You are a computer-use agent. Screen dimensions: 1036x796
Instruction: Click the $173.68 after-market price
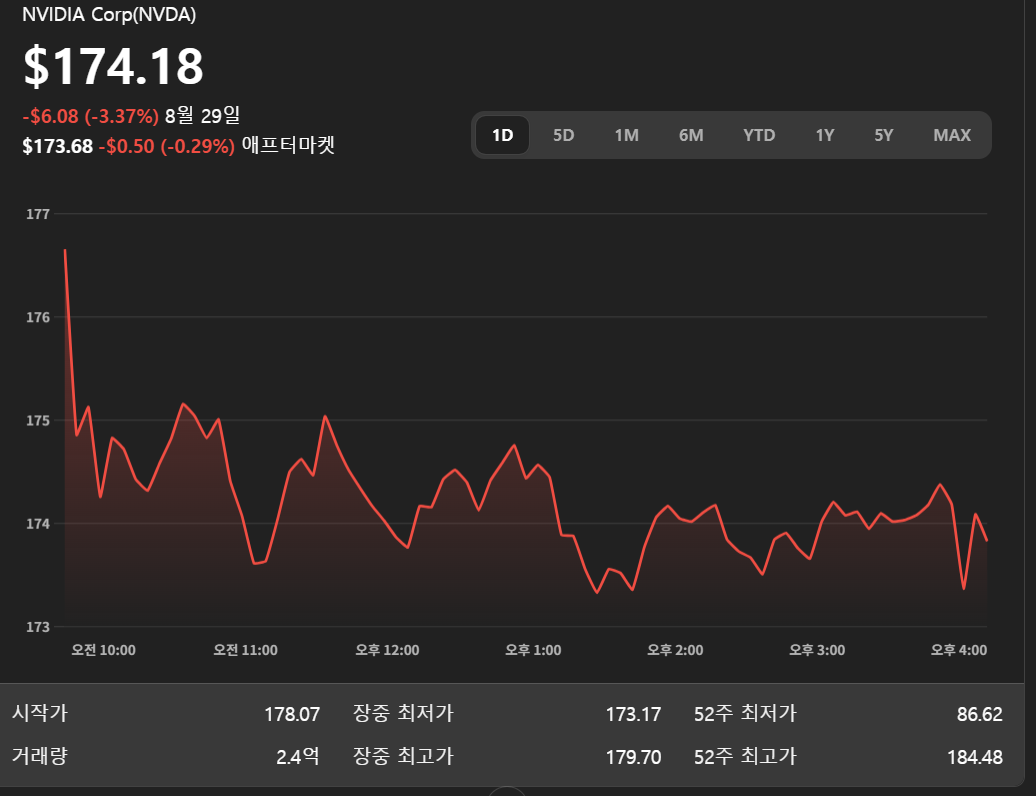[57, 146]
